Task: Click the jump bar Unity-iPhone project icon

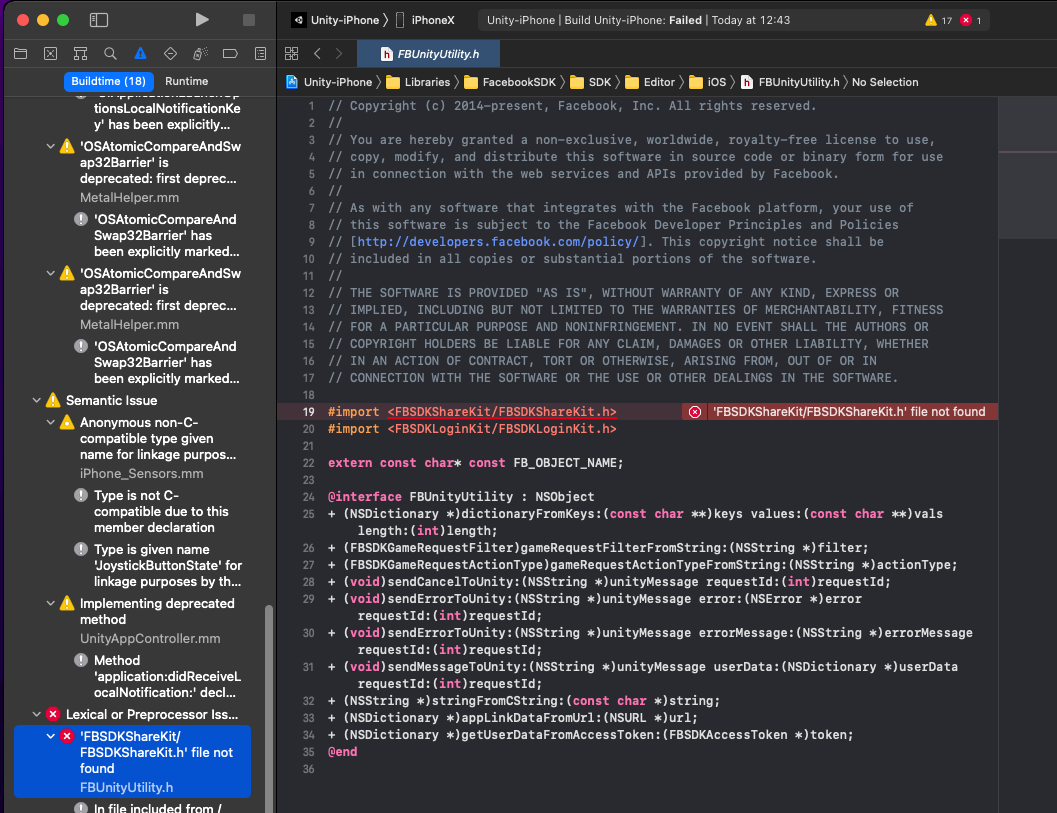Action: pyautogui.click(x=292, y=82)
